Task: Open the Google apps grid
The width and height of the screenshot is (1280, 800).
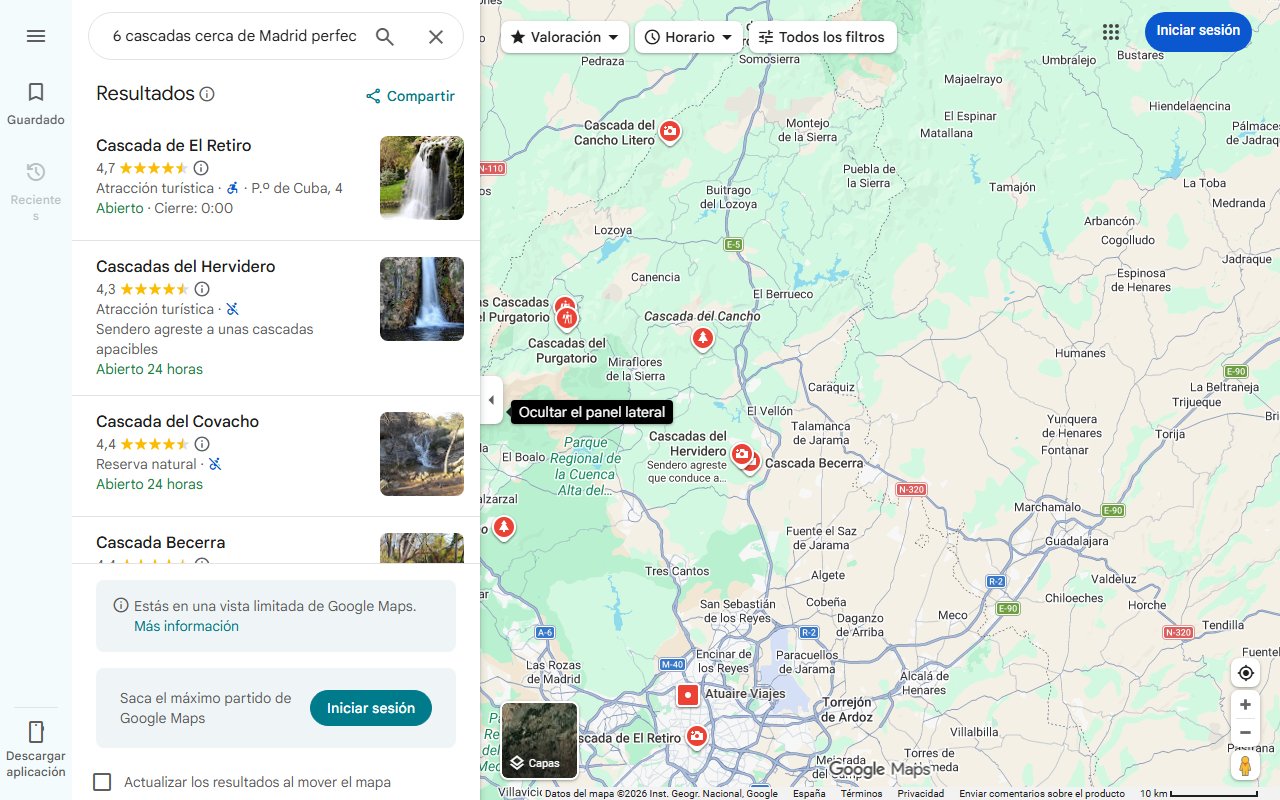Action: (1110, 31)
